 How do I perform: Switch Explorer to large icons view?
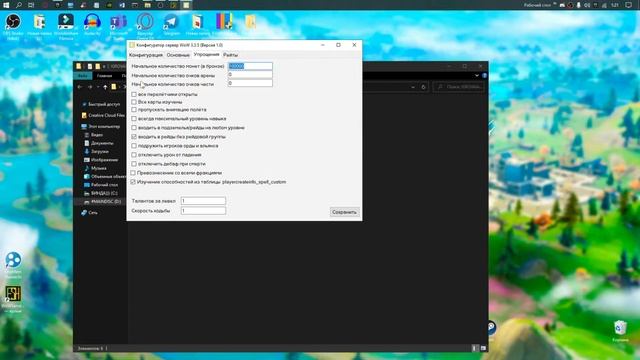483,348
